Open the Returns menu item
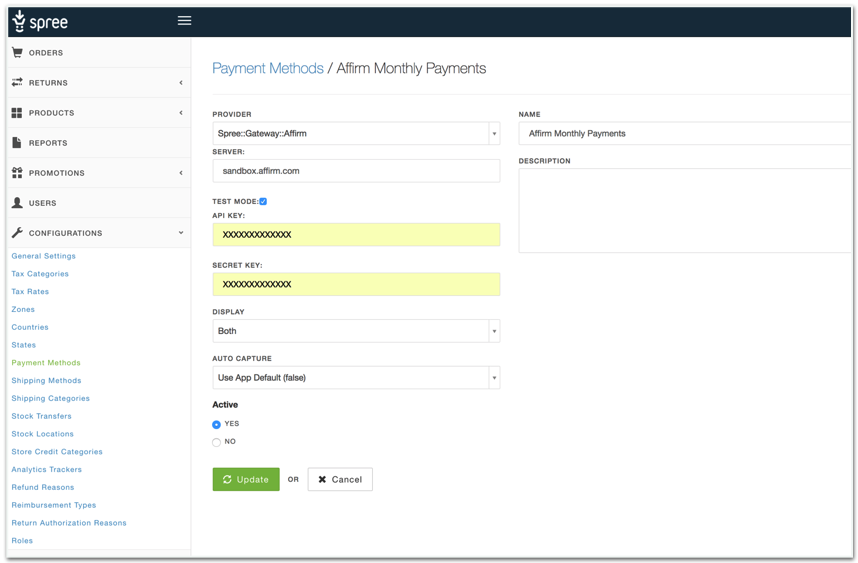Screen dimensions: 858x563 coord(99,83)
